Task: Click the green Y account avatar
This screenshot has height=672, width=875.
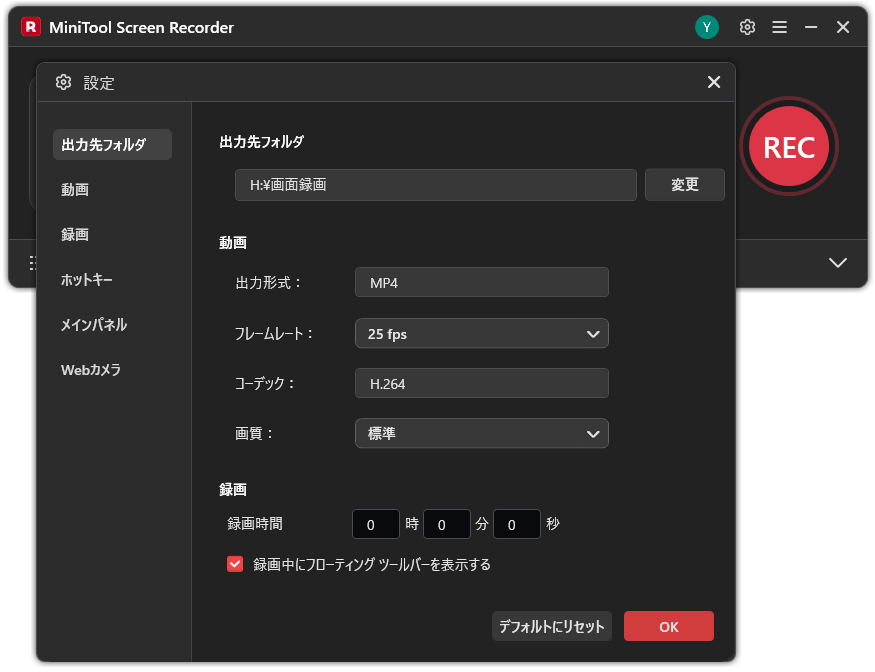Action: click(706, 27)
